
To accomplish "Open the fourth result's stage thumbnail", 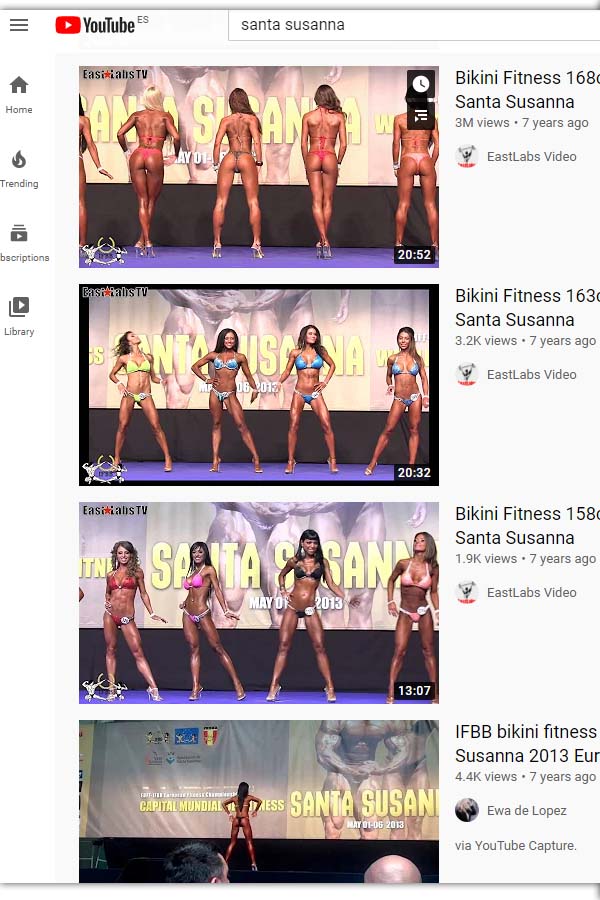I will coord(259,801).
